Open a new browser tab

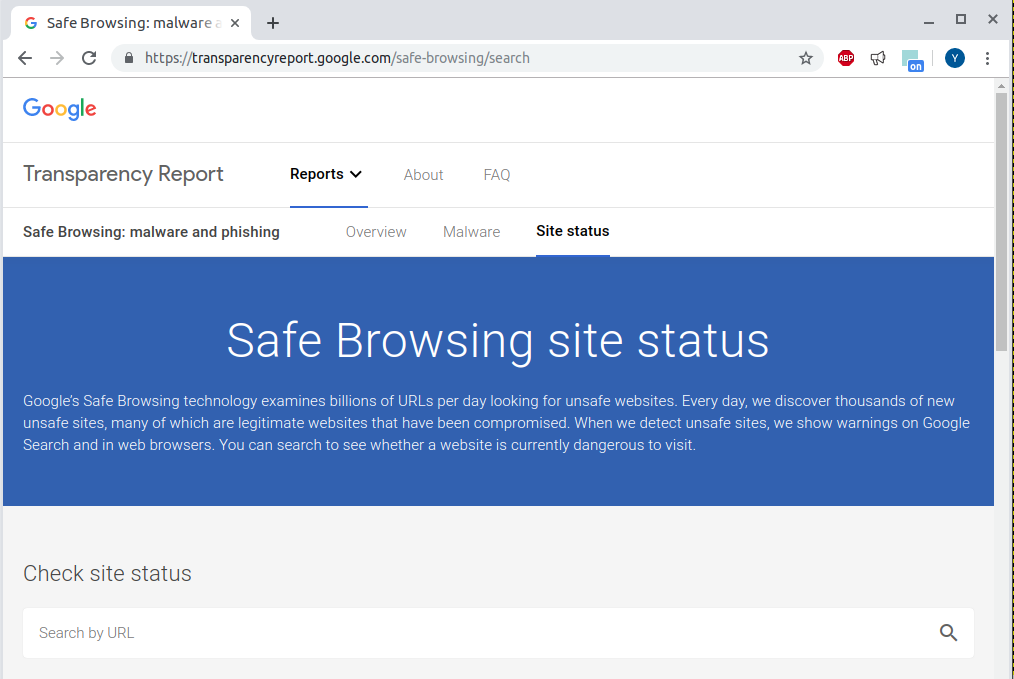273,20
